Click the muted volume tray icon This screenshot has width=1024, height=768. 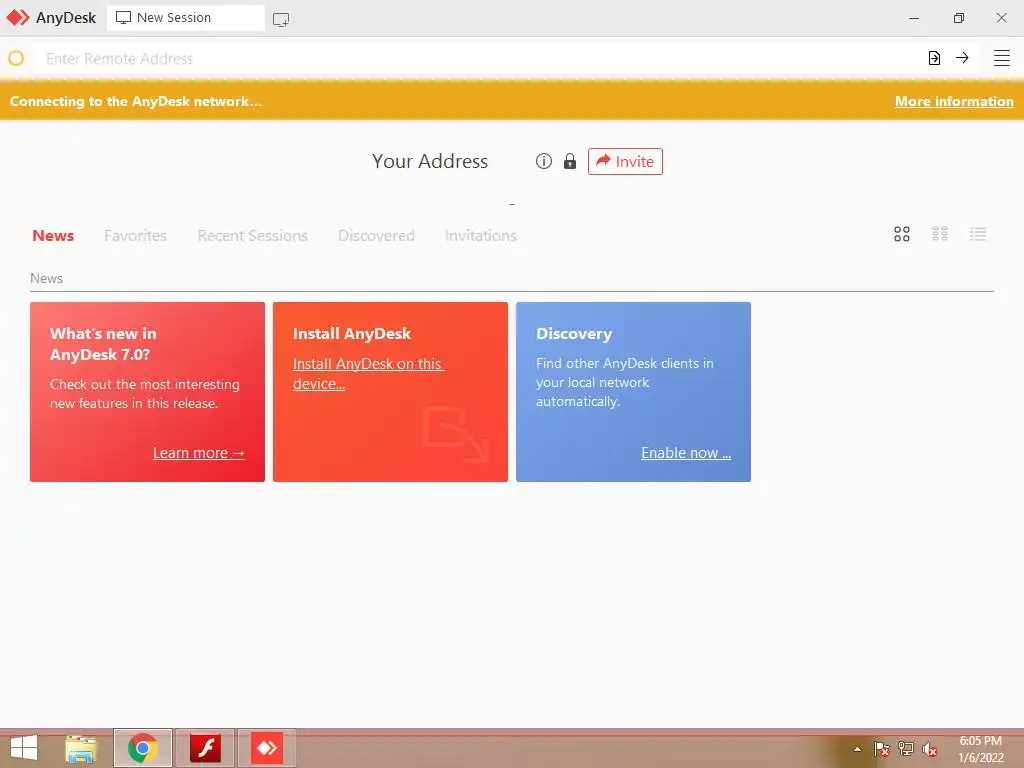click(x=929, y=748)
